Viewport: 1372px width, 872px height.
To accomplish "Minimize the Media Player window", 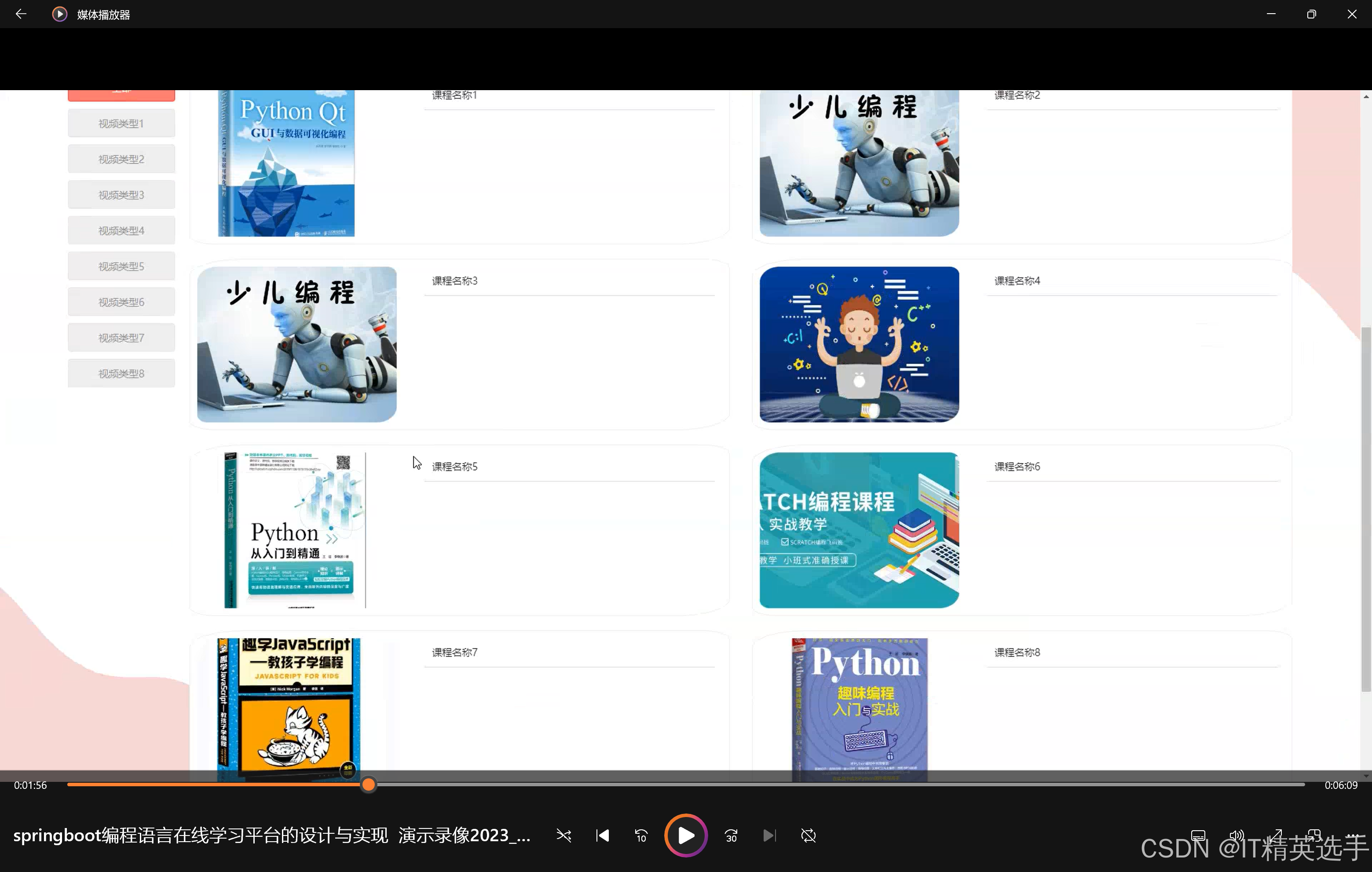I will point(1271,14).
